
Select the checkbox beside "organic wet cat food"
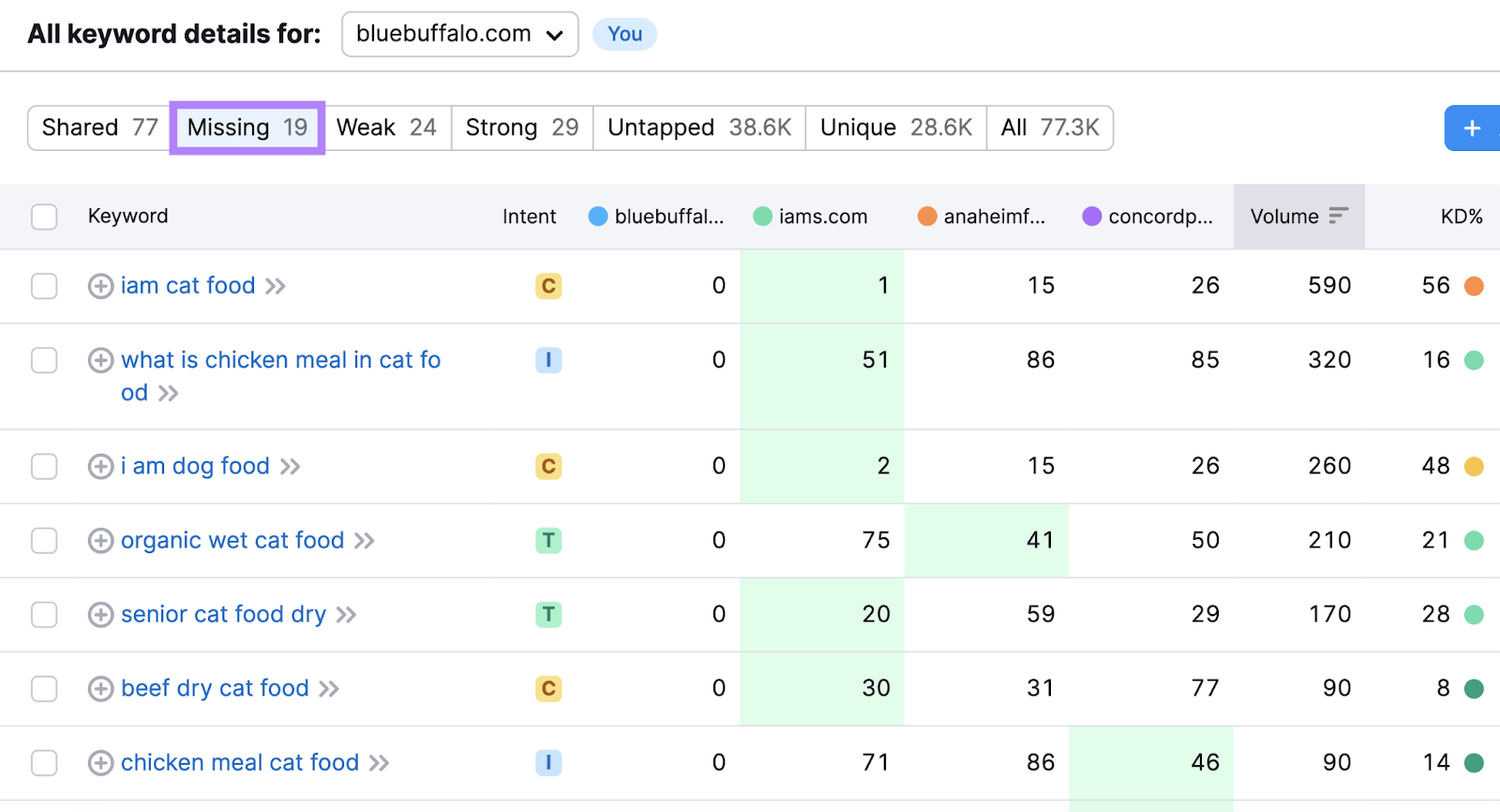[45, 540]
